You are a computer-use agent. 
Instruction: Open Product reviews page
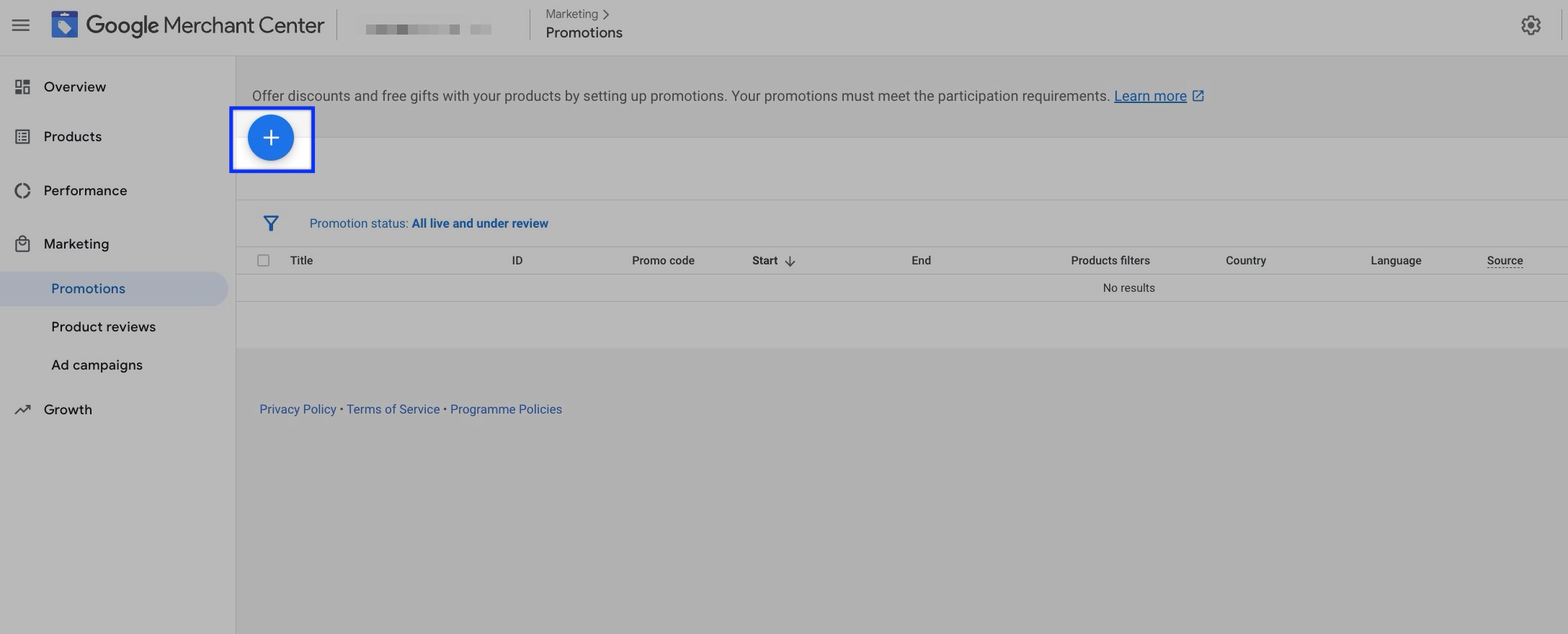[x=103, y=327]
